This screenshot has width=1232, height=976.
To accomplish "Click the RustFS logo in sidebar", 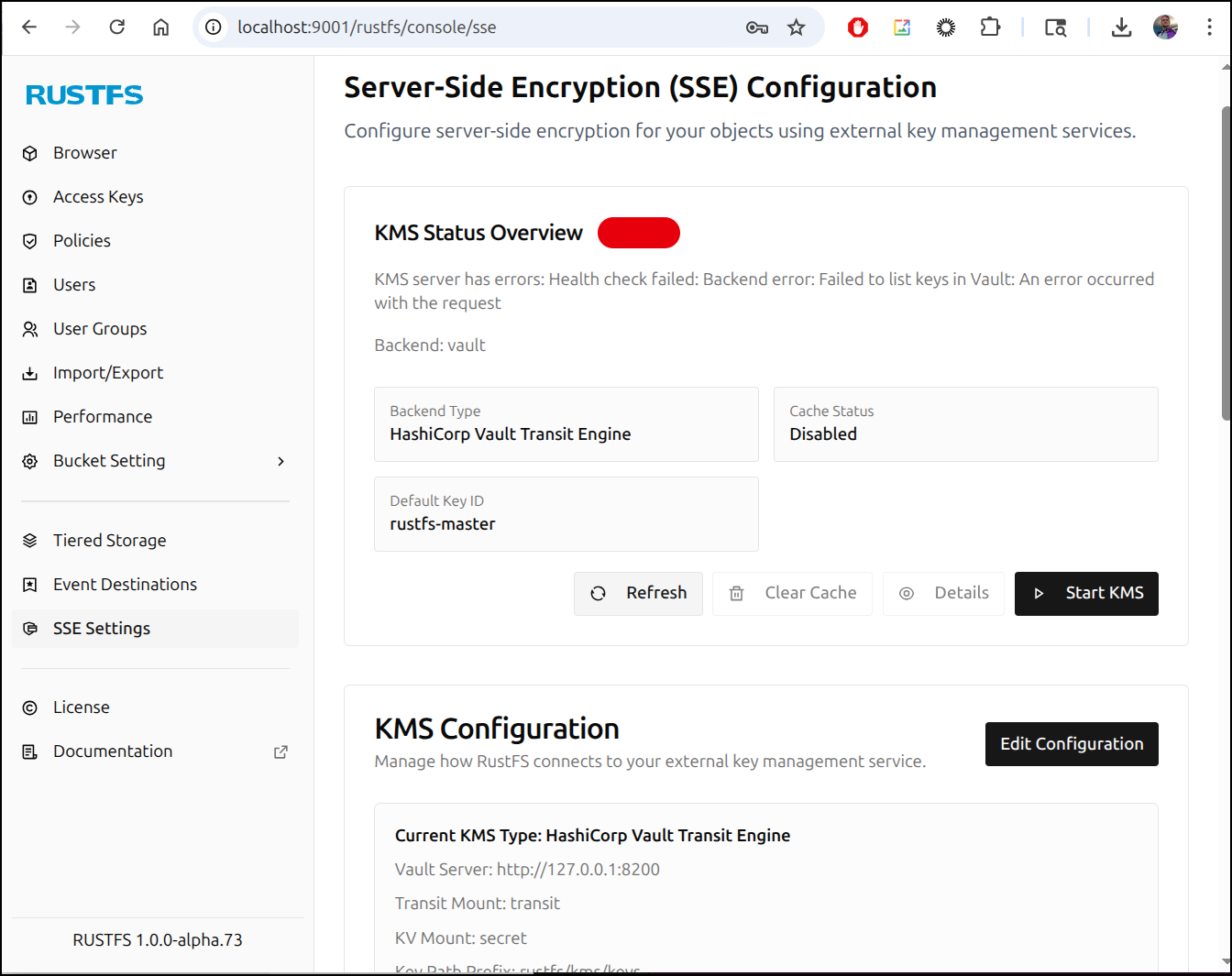I will click(84, 95).
